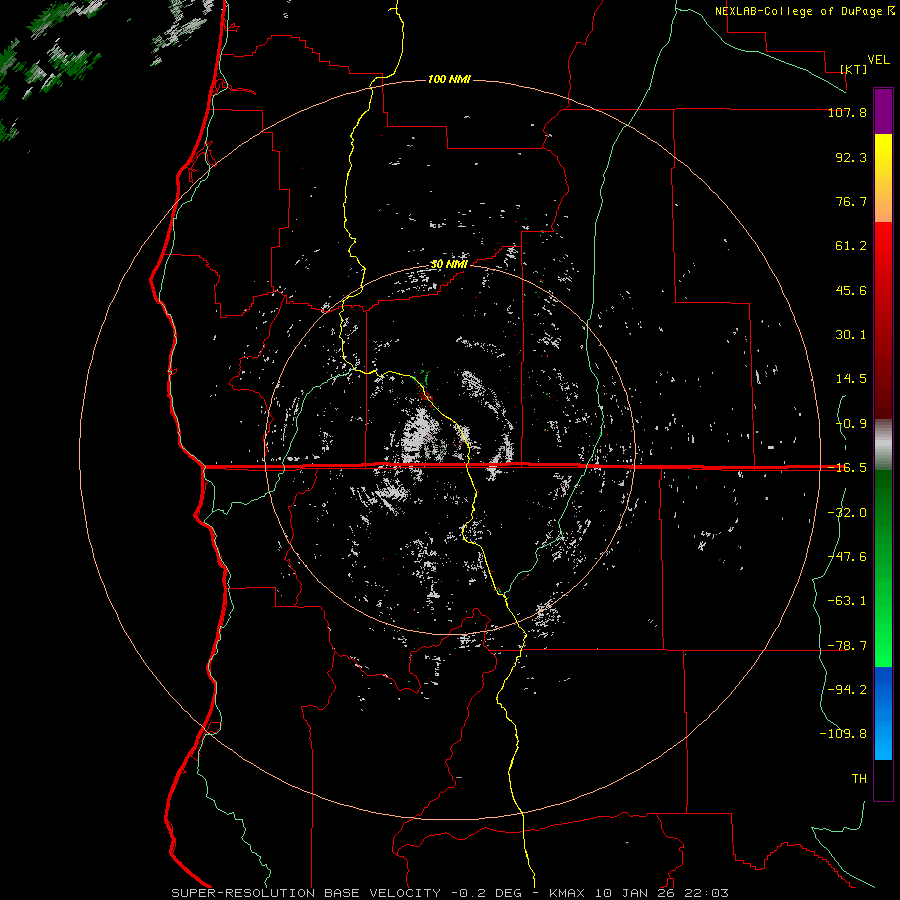
Task: Click the VEL legend title
Action: tap(878, 59)
